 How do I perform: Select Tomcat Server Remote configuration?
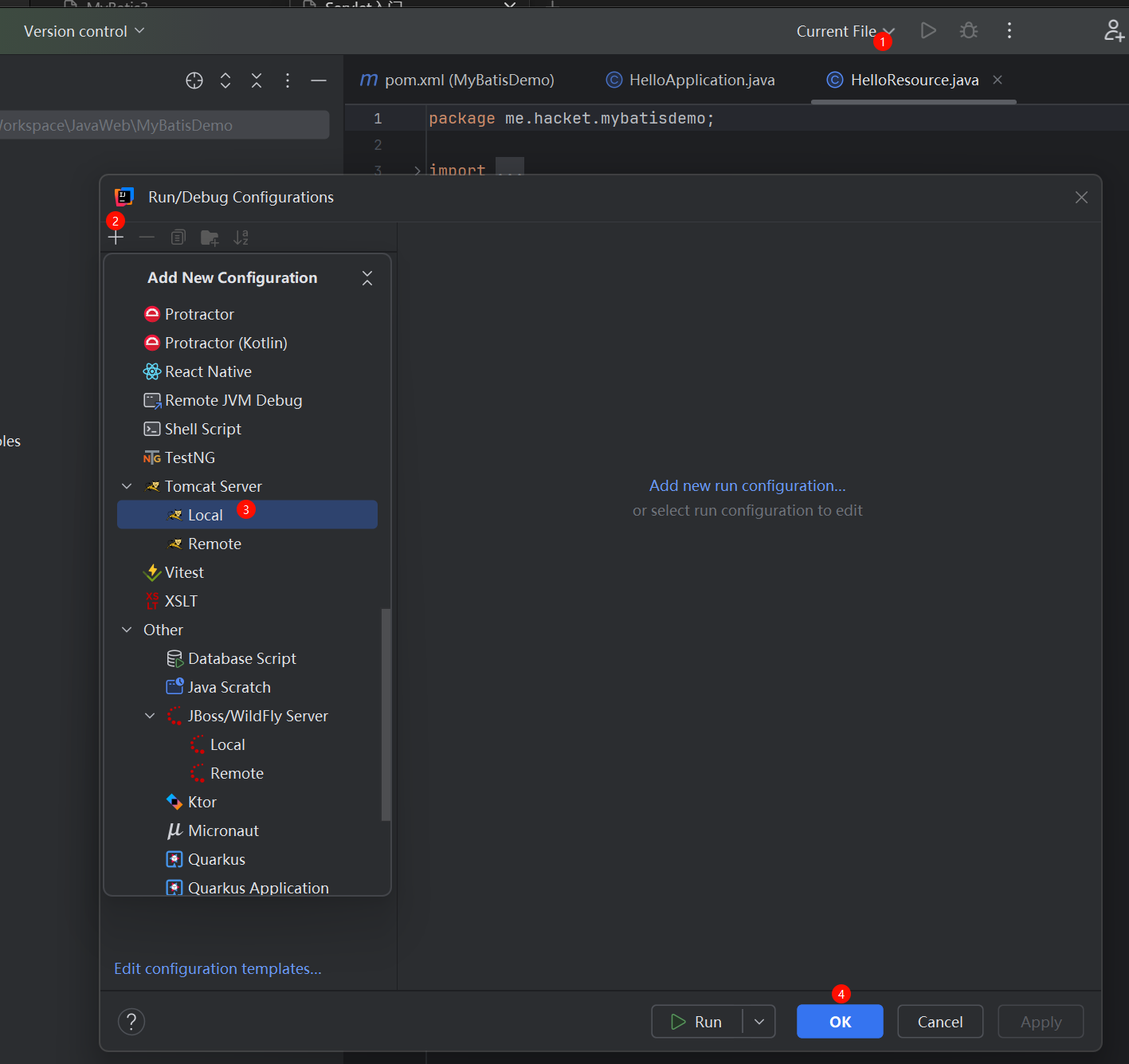[248, 544]
